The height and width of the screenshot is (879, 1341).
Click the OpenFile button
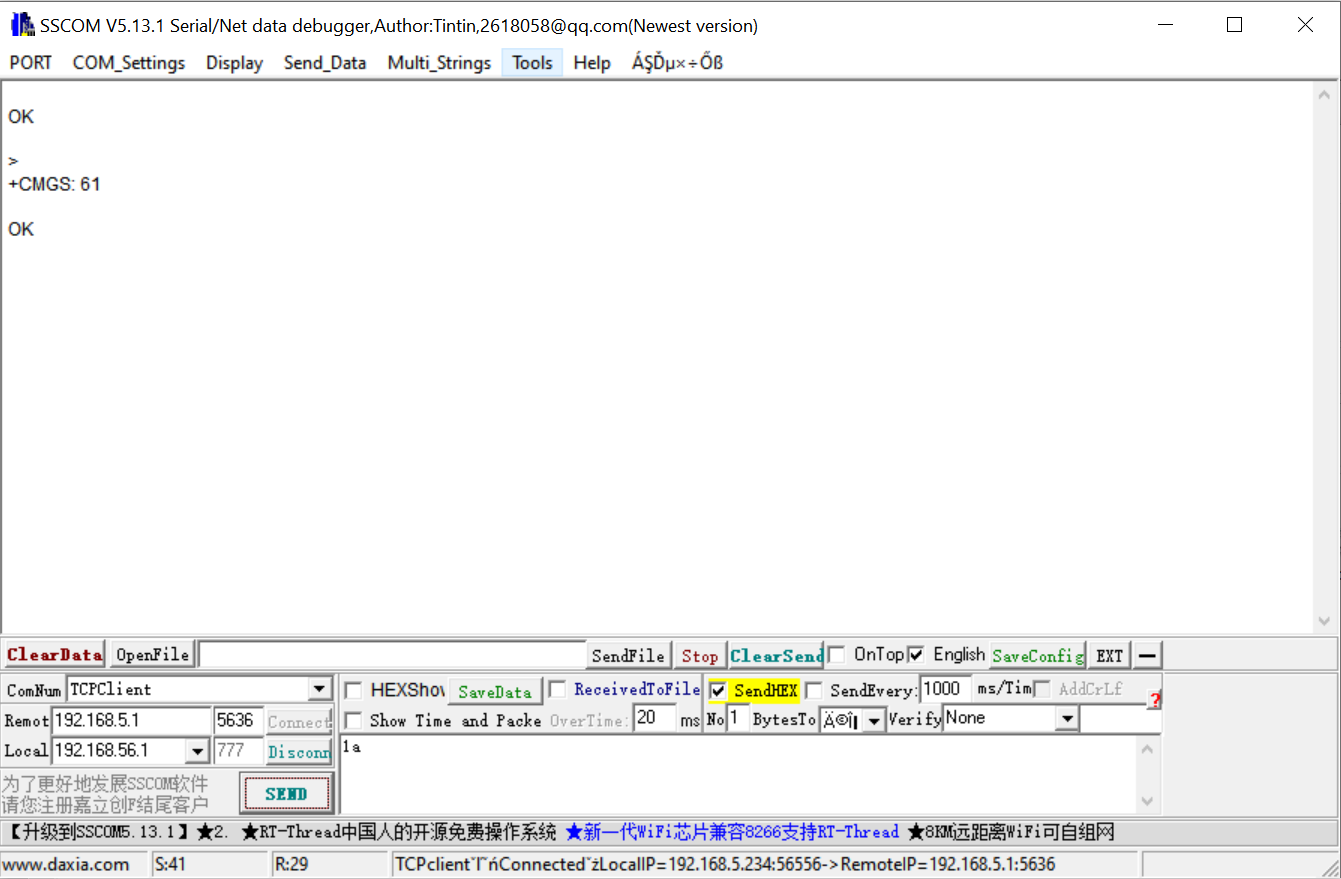pos(152,655)
